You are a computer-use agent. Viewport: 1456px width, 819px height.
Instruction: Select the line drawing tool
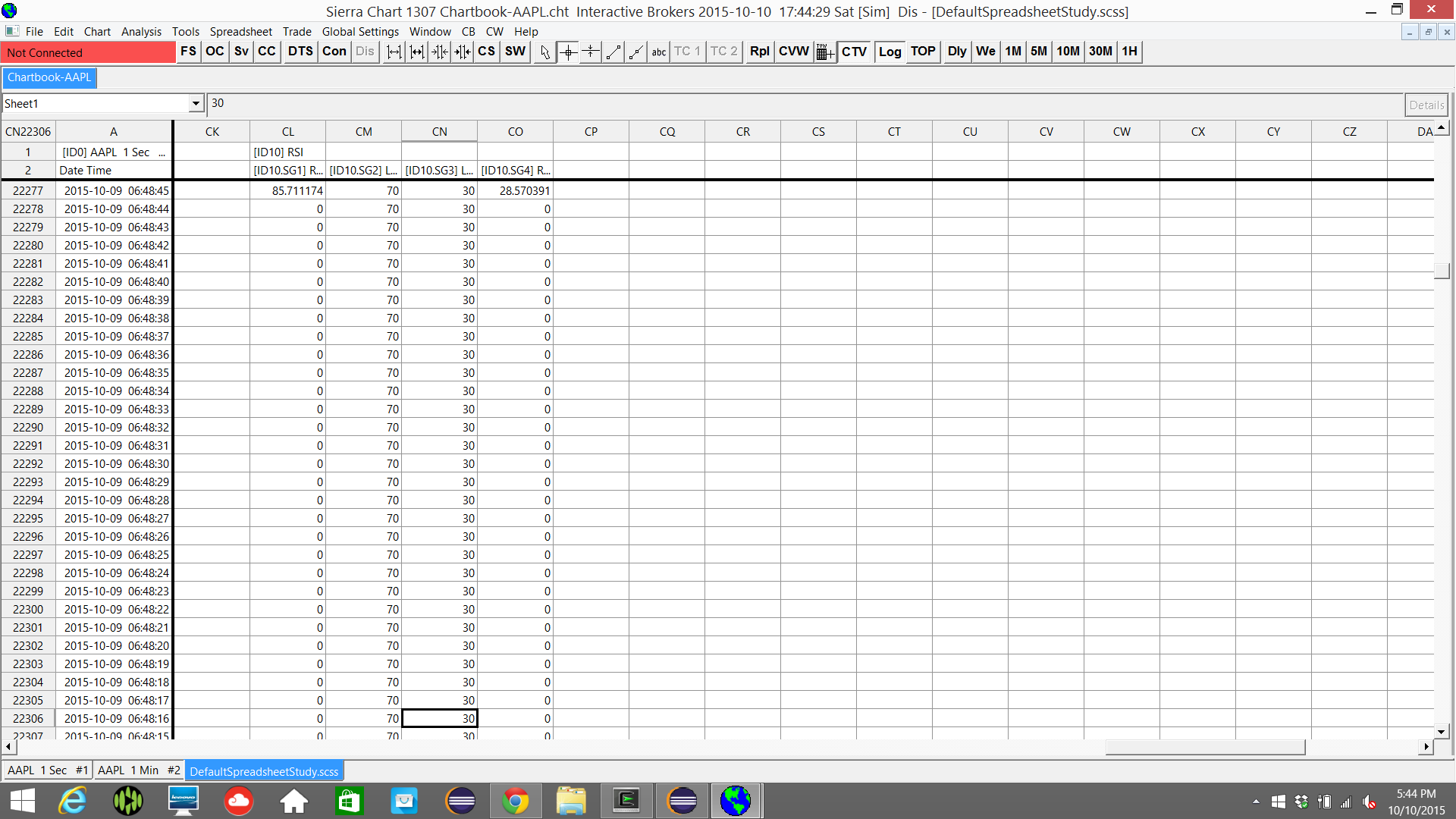coord(613,52)
